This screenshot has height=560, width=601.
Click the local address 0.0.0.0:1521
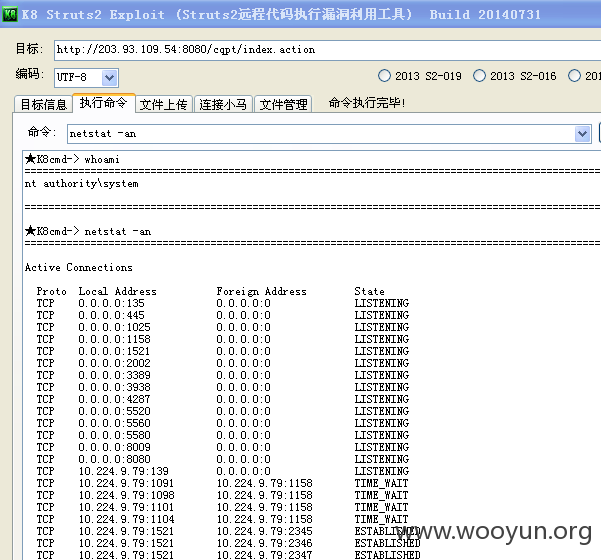(x=115, y=351)
